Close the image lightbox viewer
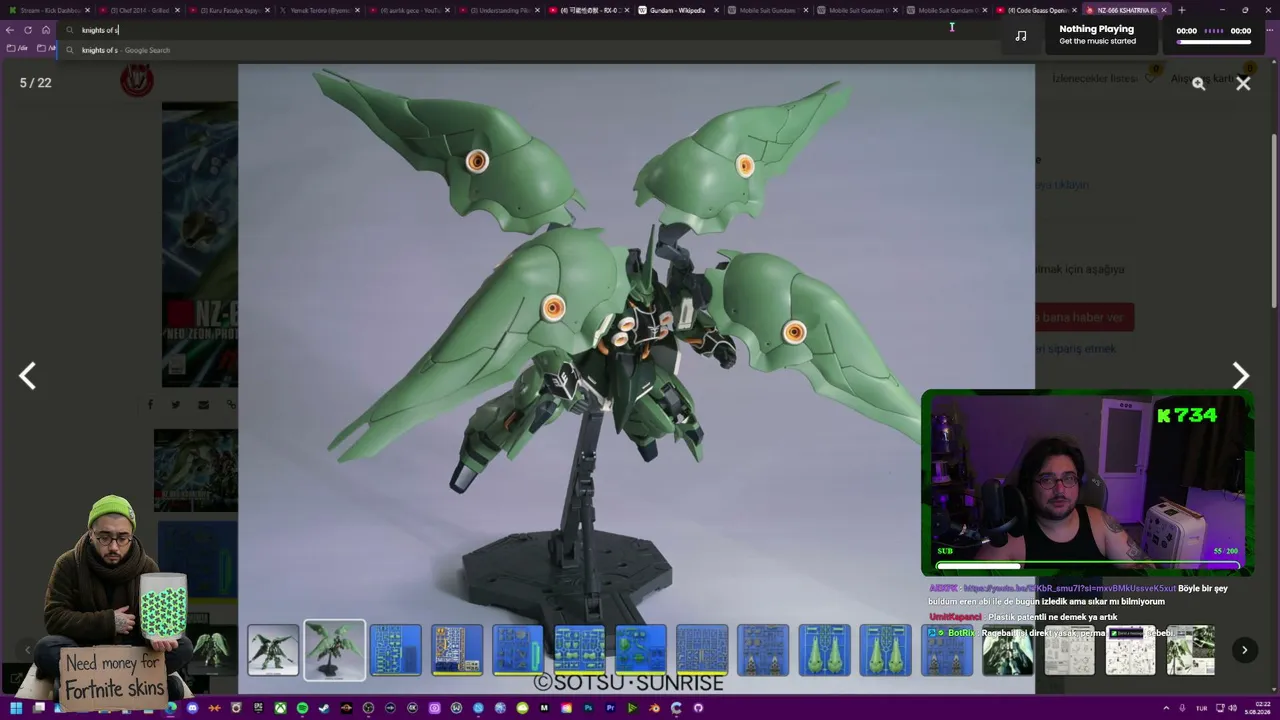The image size is (1280, 720). tap(1243, 84)
